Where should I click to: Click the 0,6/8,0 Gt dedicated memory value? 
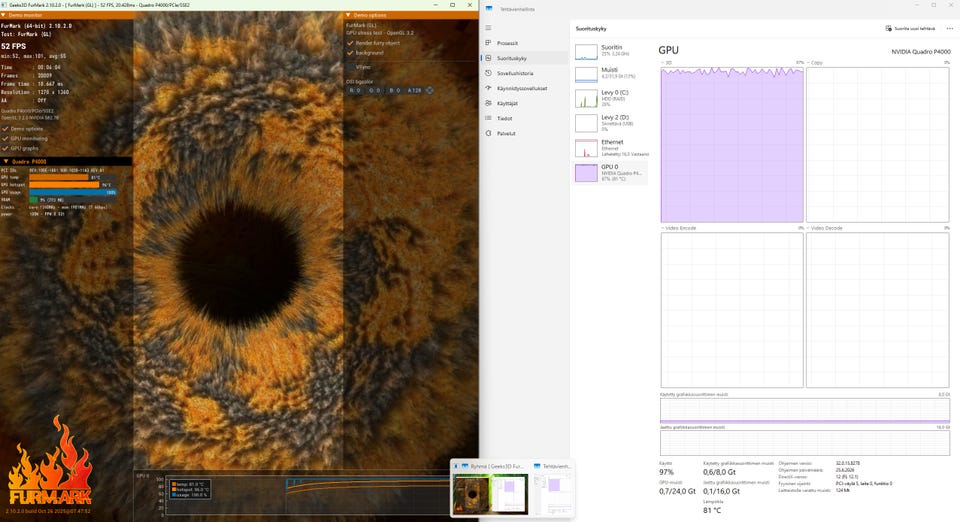(x=719, y=472)
